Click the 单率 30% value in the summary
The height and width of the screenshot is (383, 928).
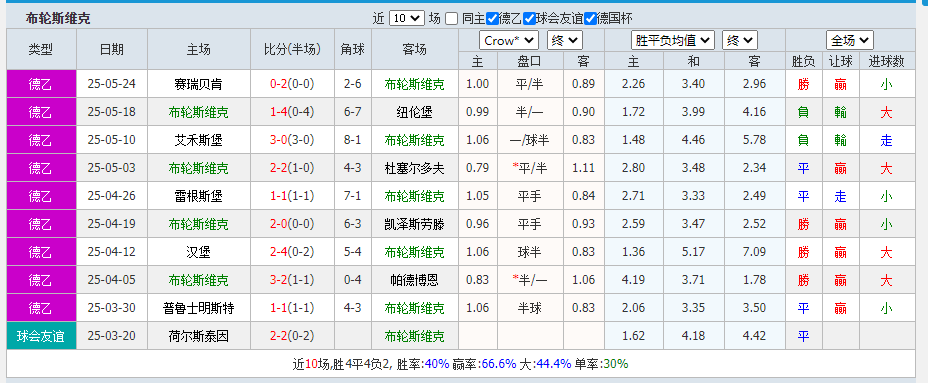pos(616,363)
